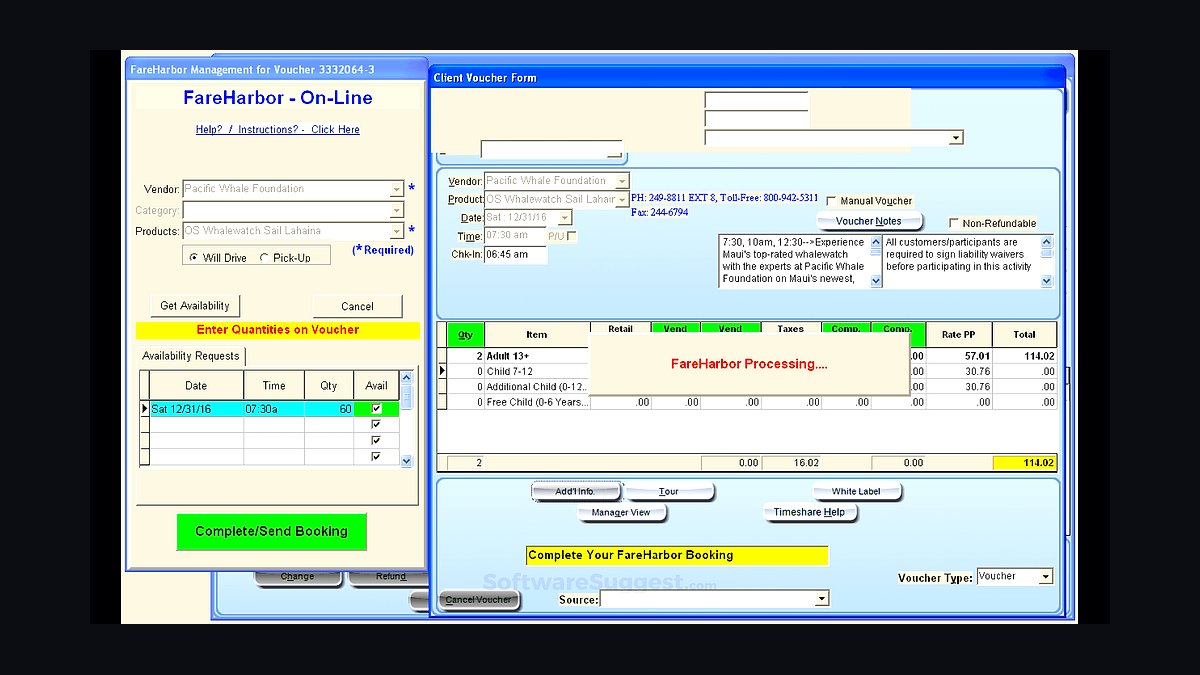
Task: Select the 07:30a time cell
Action: [274, 409]
